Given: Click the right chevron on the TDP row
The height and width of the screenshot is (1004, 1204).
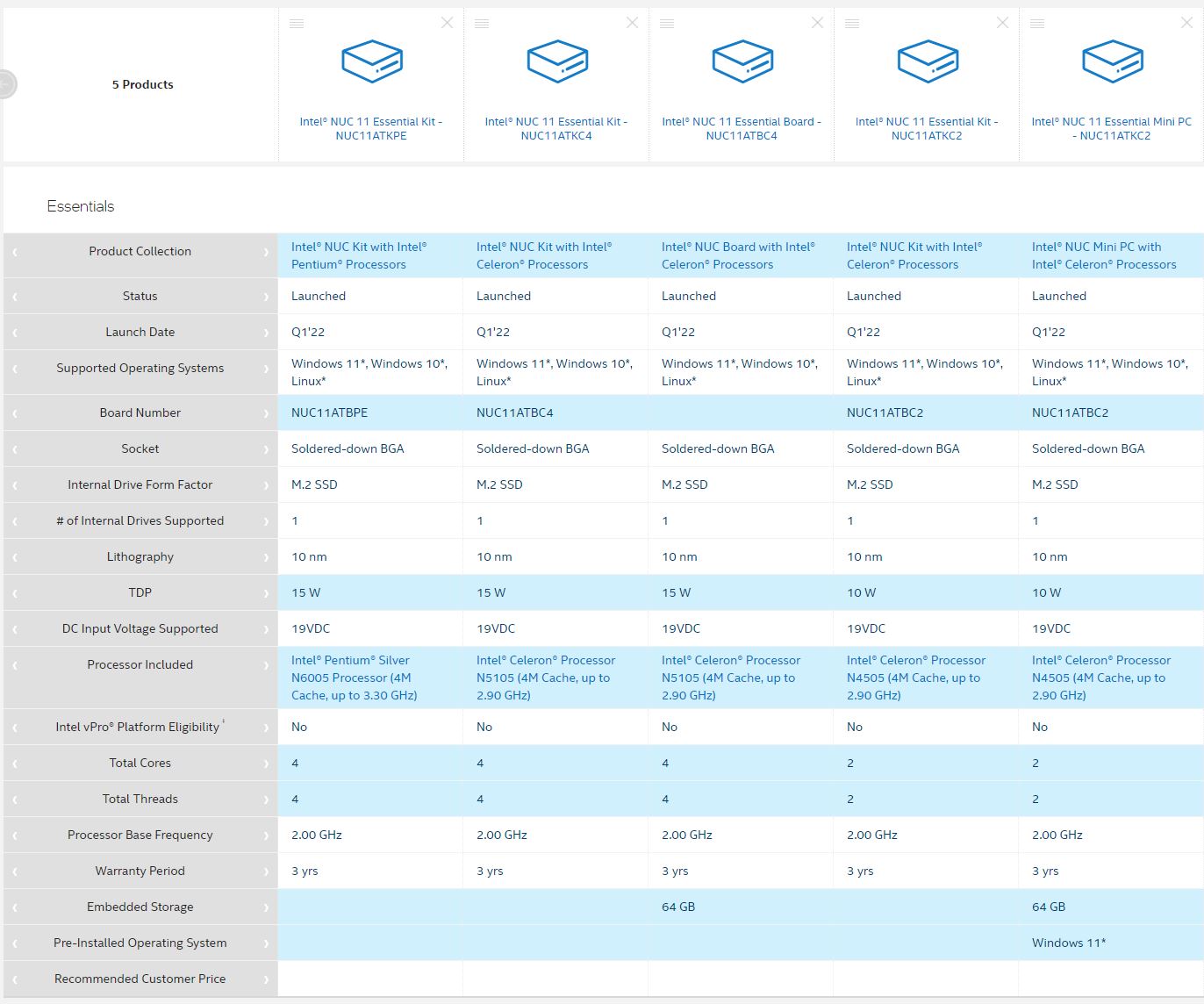Looking at the screenshot, I should coord(266,593).
